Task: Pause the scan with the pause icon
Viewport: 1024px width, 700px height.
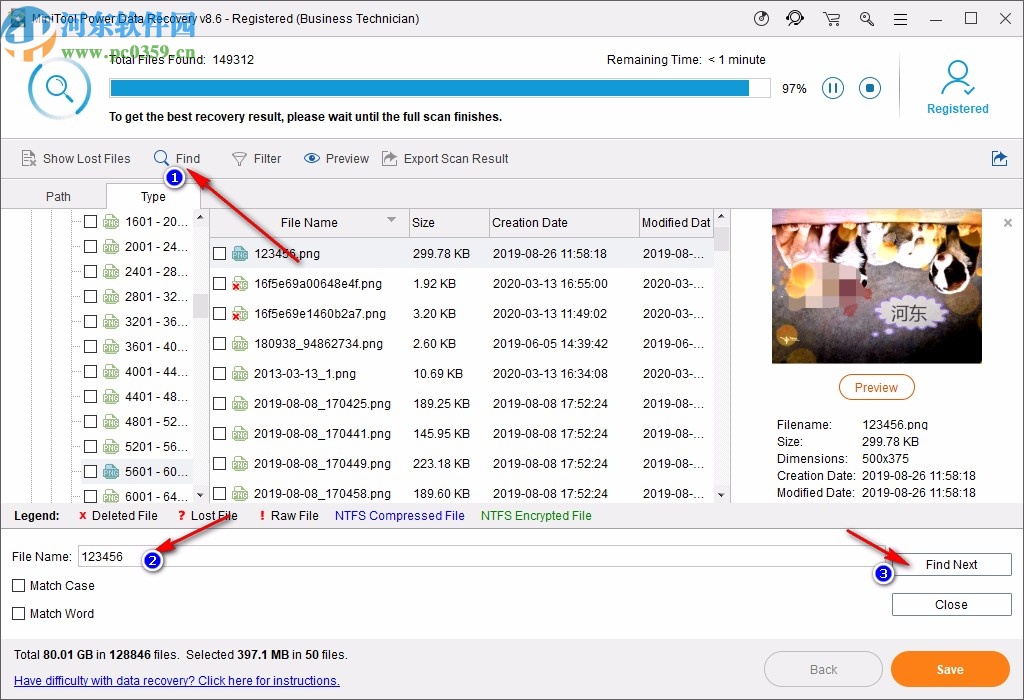Action: pyautogui.click(x=833, y=88)
